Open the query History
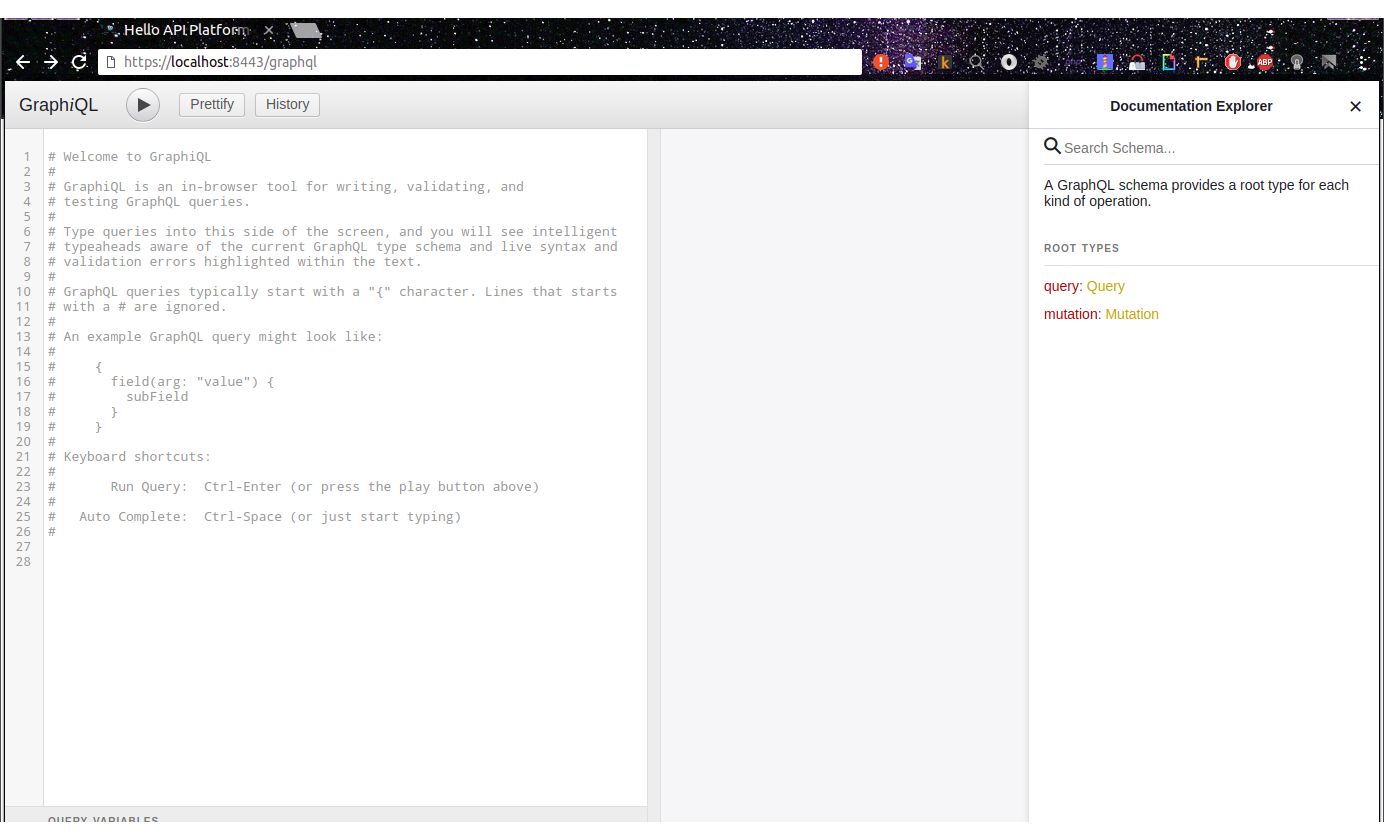The height and width of the screenshot is (840, 1384). 287,104
